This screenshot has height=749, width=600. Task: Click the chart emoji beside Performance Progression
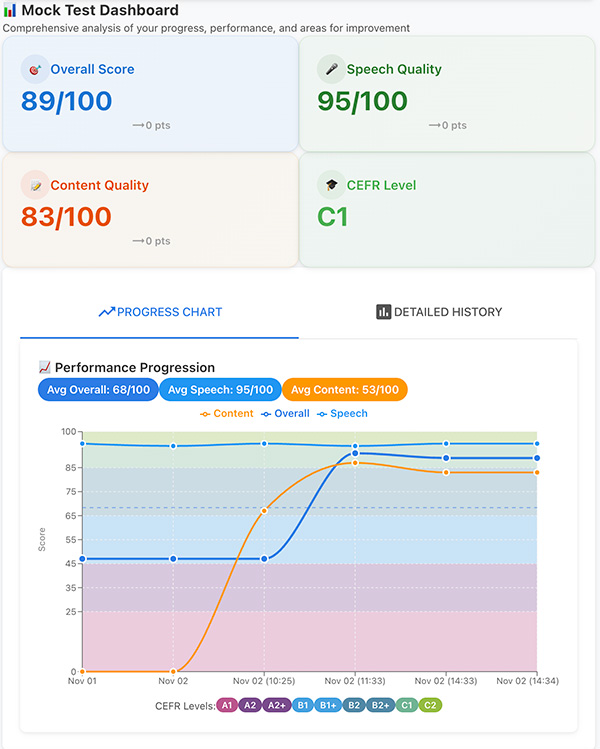pyautogui.click(x=44, y=368)
